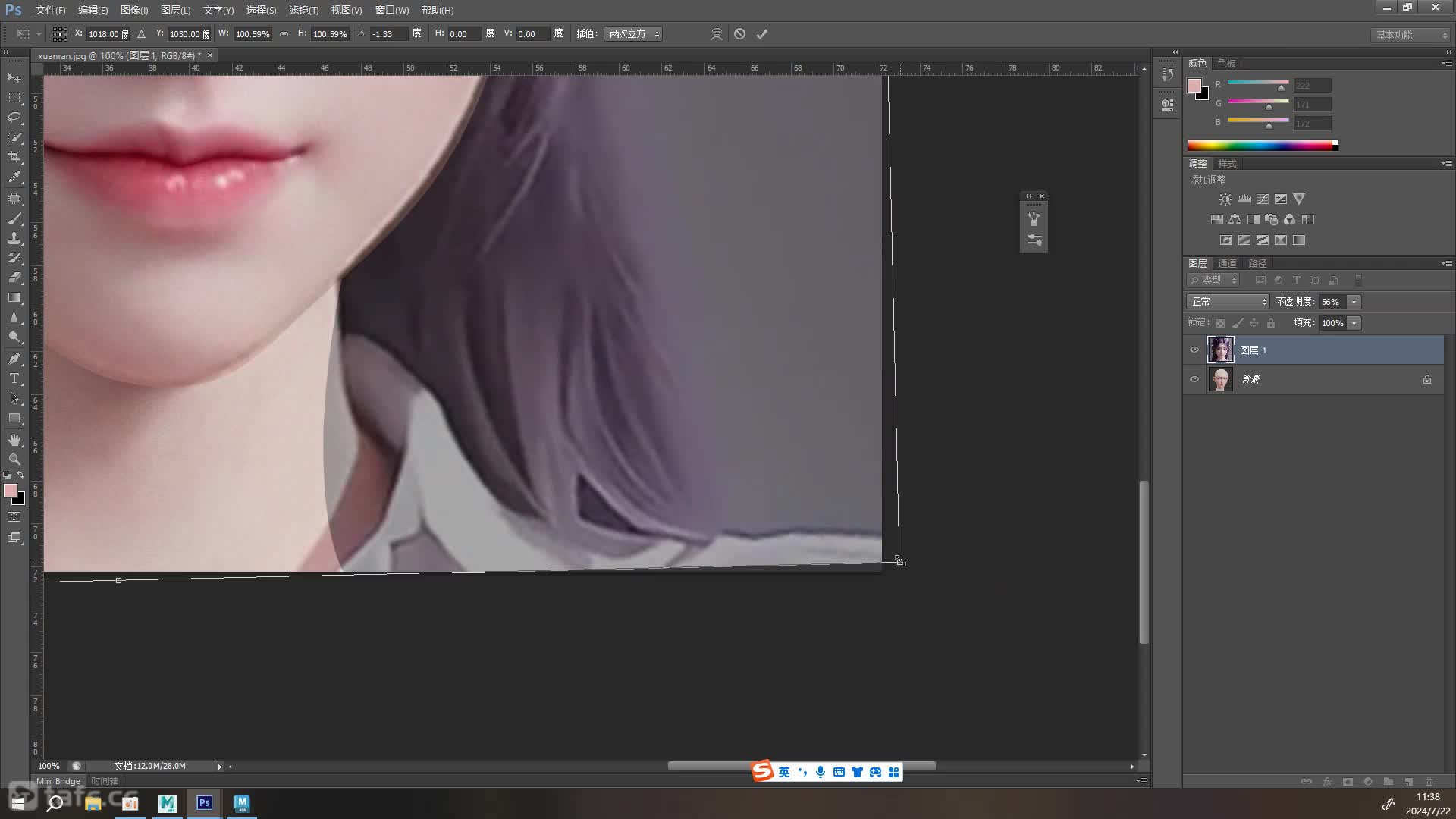Toggle lock all padlock
Image resolution: width=1456 pixels, height=819 pixels.
point(1271,323)
